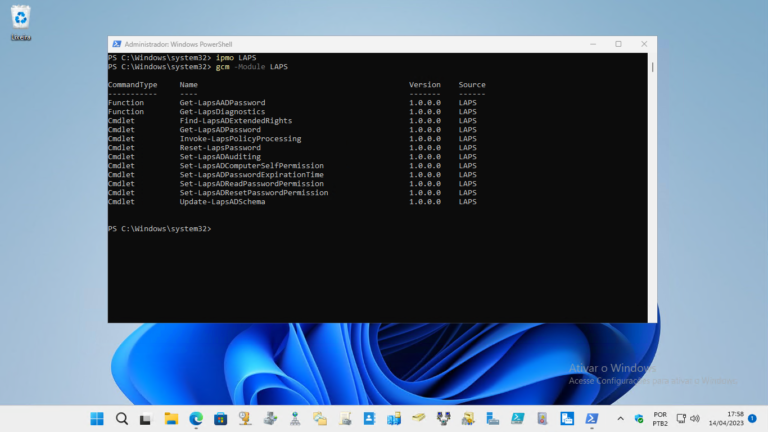The image size is (768, 432).
Task: Click the PowerShell vertical scrollbar thumb
Action: pyautogui.click(x=652, y=67)
